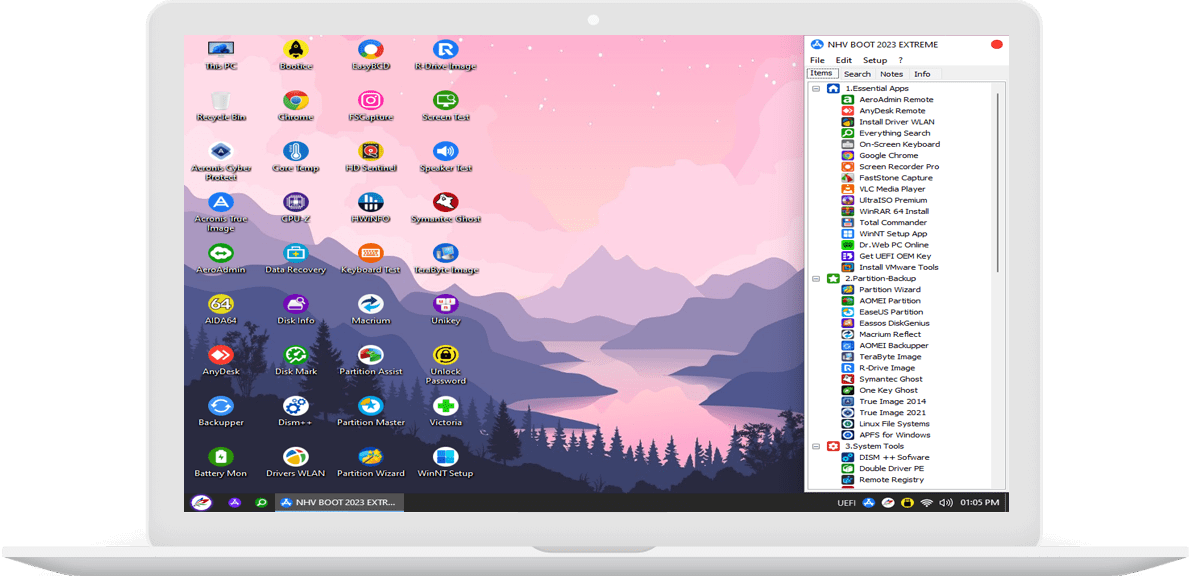This screenshot has height=576, width=1191.
Task: Open Acronis True Image desktop shortcut
Action: [x=221, y=212]
